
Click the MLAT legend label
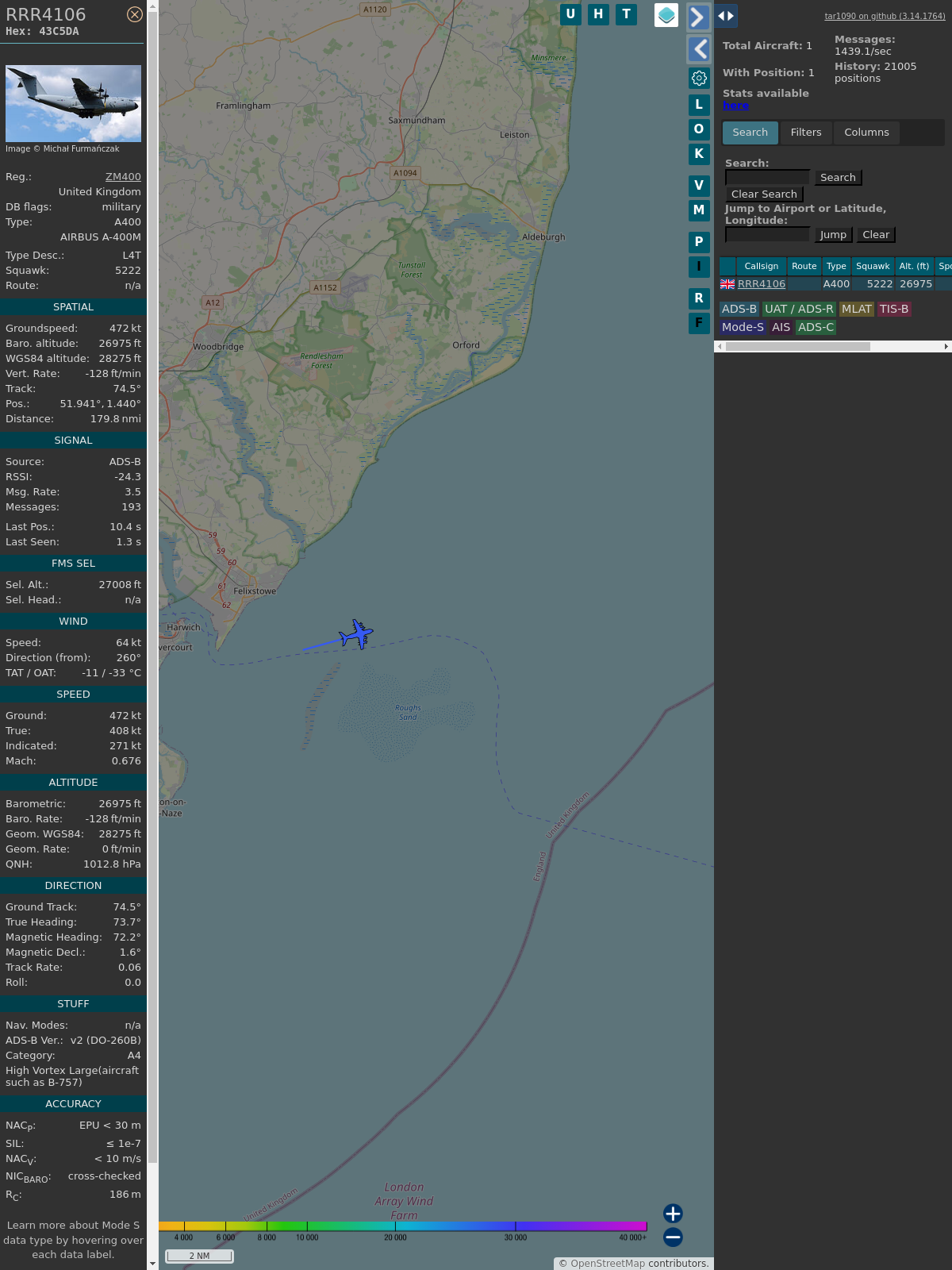(x=857, y=310)
